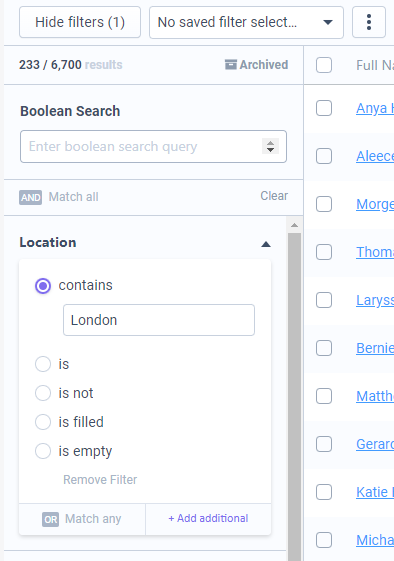Toggle the OR match any badge
Image resolution: width=394 pixels, height=561 pixels.
tap(50, 519)
